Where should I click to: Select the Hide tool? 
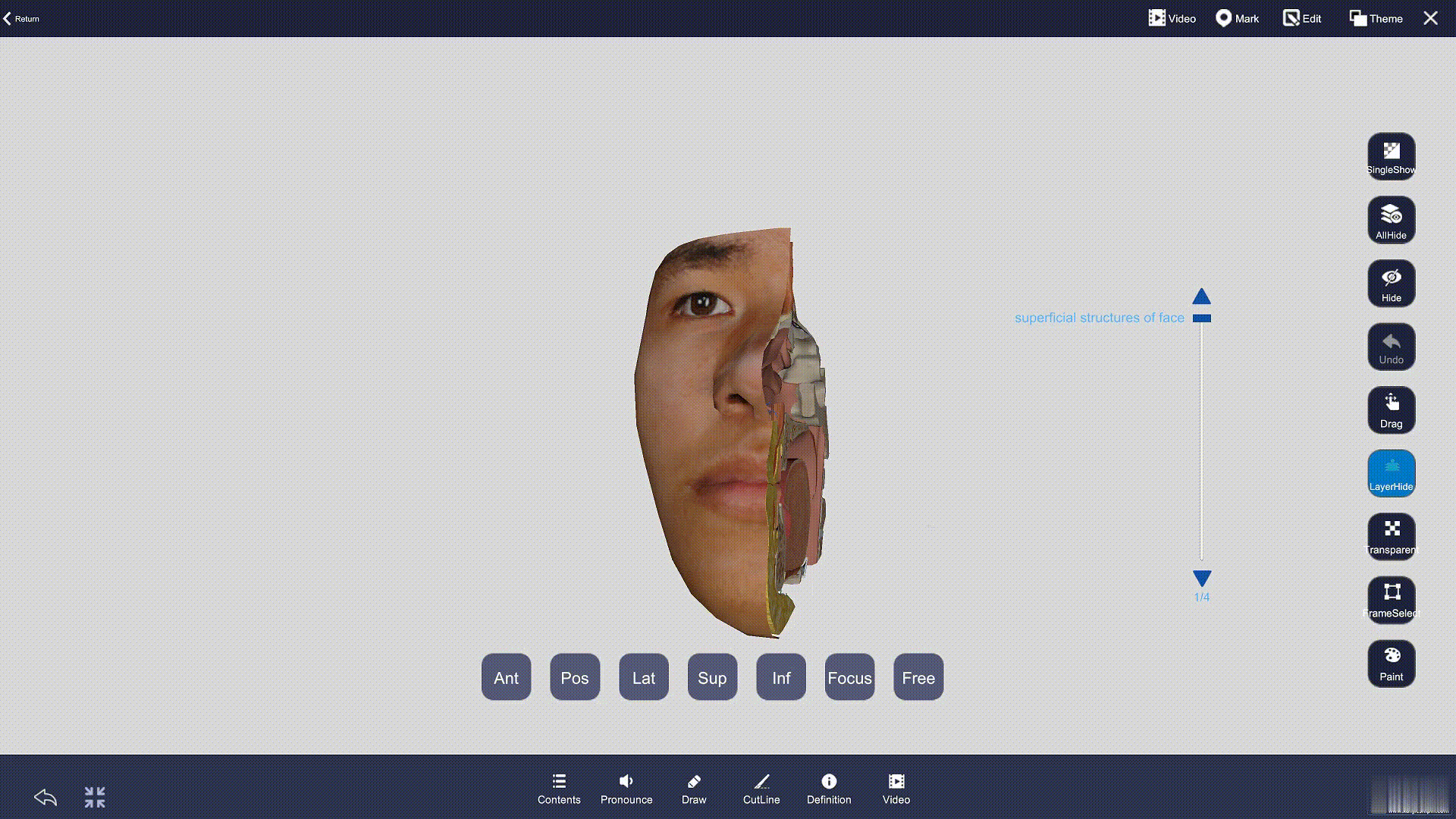tap(1391, 282)
